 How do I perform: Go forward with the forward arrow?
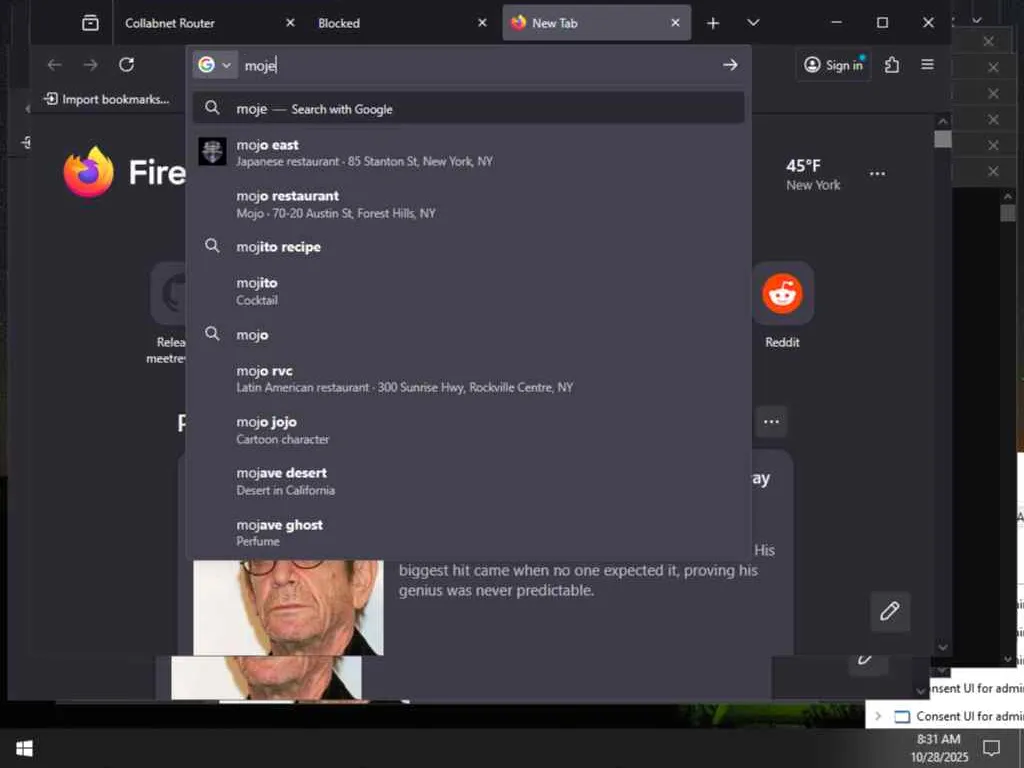pos(91,65)
